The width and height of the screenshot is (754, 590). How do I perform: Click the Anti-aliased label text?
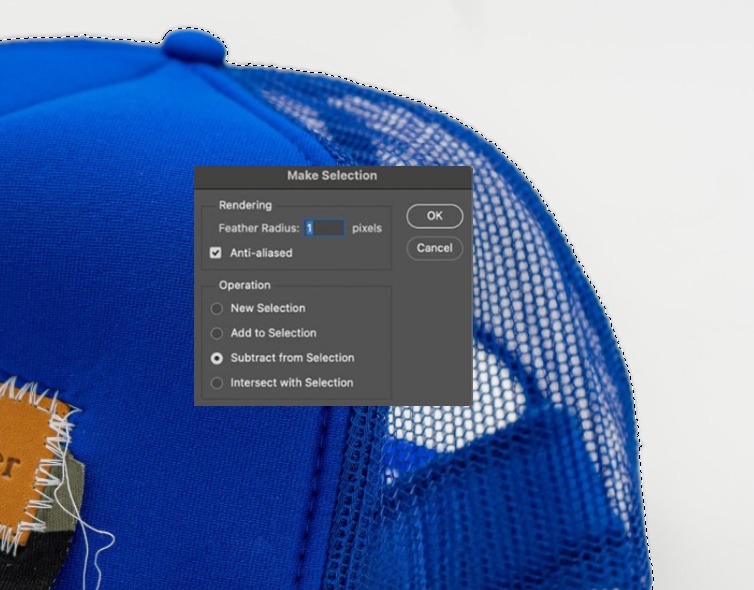261,253
